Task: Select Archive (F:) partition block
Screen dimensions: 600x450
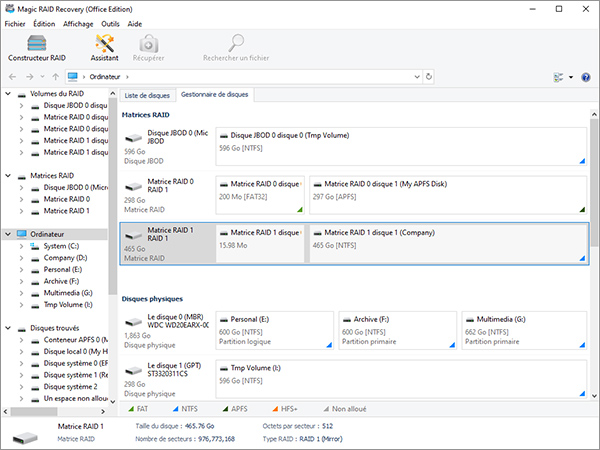Action: click(x=398, y=330)
